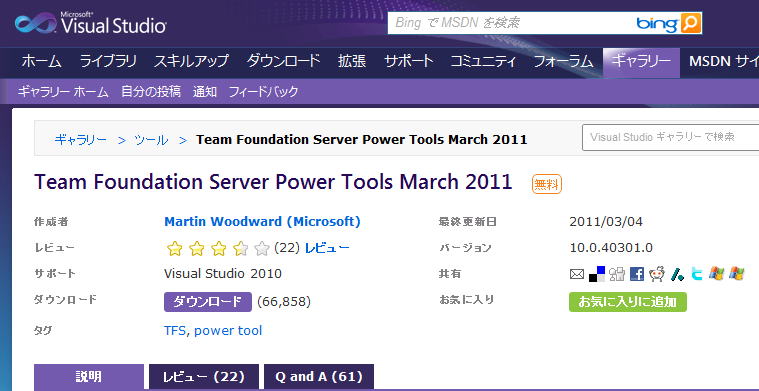Click the half-filled fourth rating star

[x=240, y=249]
